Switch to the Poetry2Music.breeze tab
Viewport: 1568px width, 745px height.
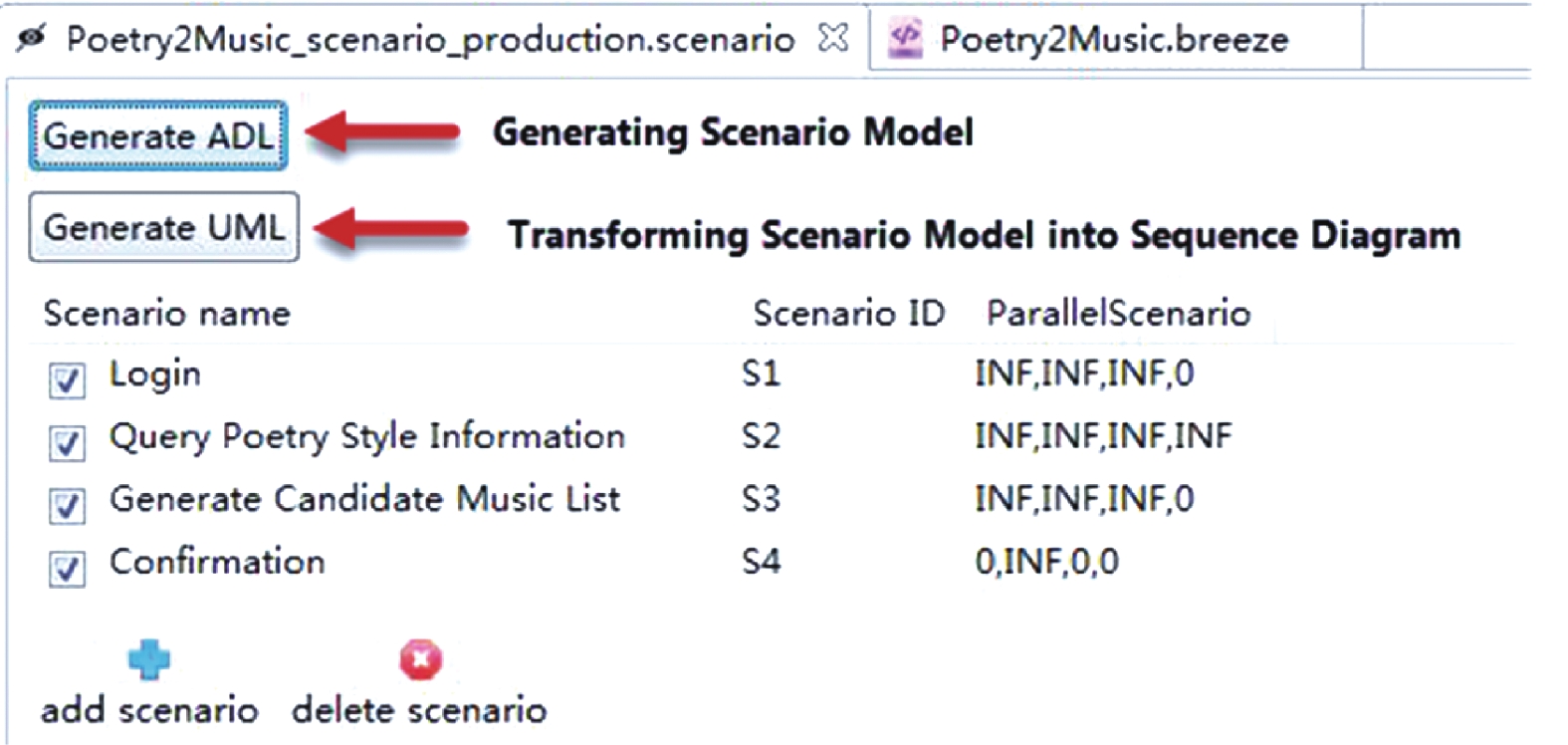tap(1113, 40)
